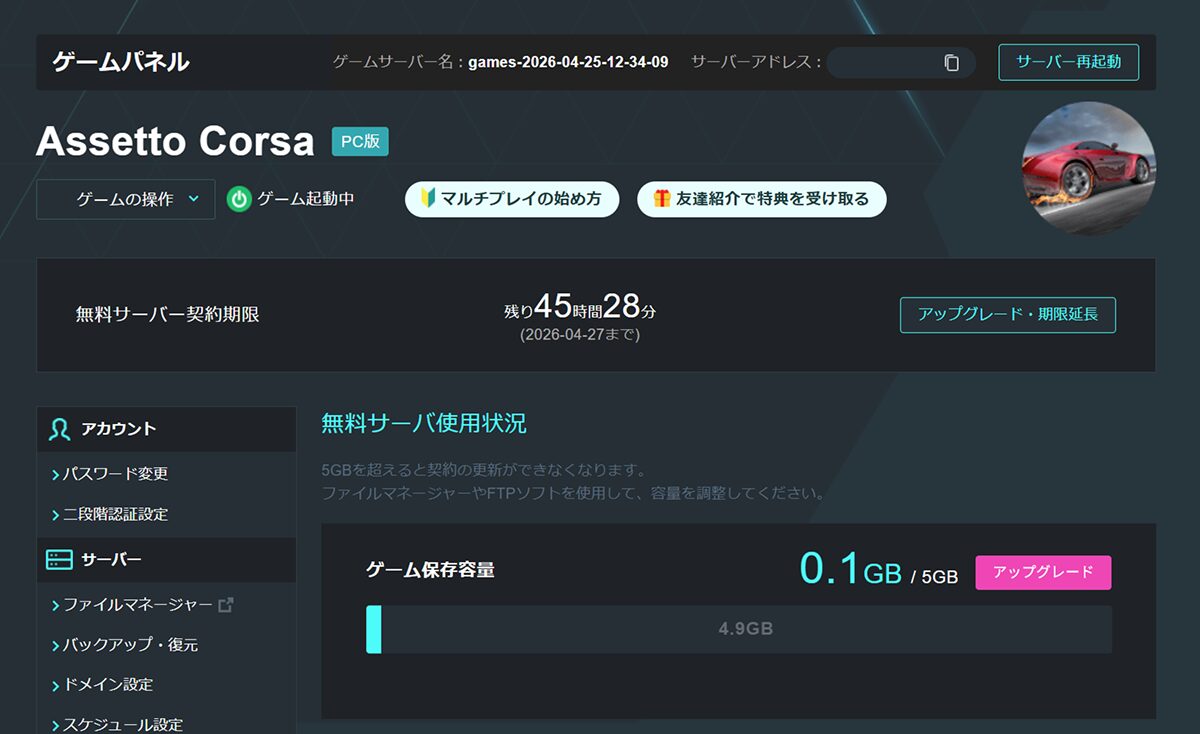Click the PC版 badge next to title
The image size is (1200, 734).
(360, 142)
